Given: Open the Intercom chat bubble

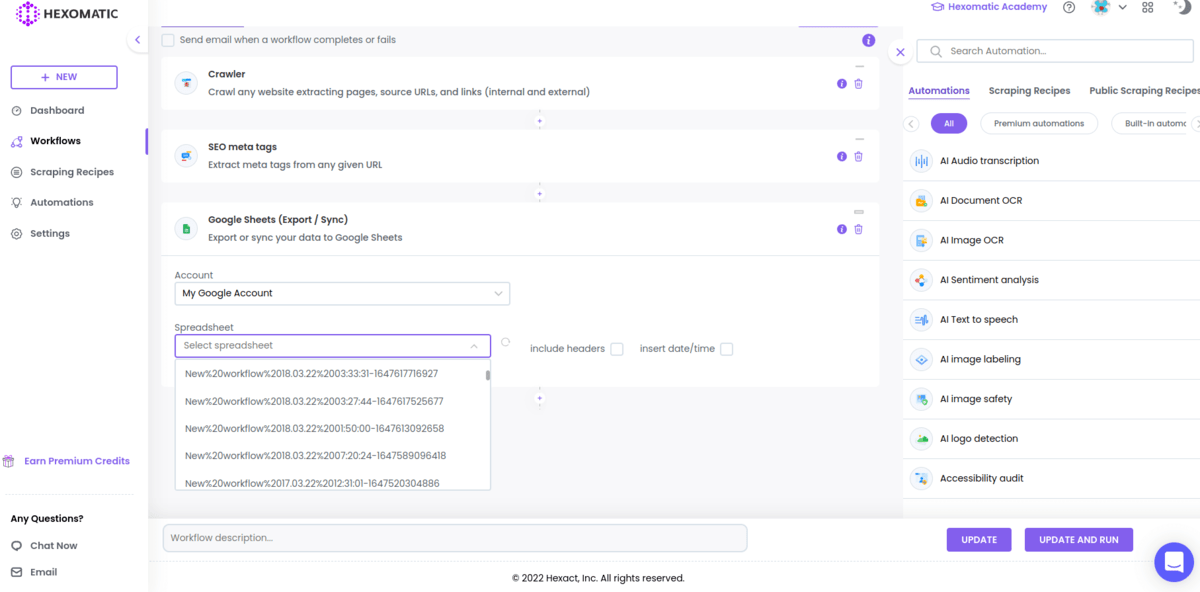Looking at the screenshot, I should pos(1174,562).
